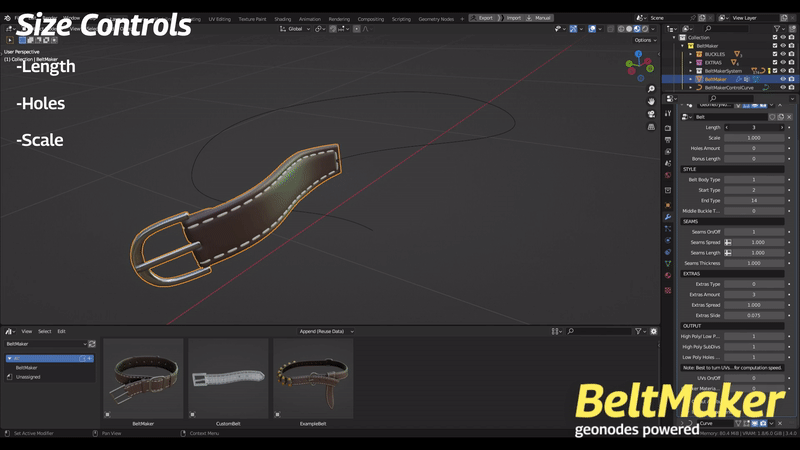Open the Tool properties tab icon
800x450 pixels.
(668, 113)
